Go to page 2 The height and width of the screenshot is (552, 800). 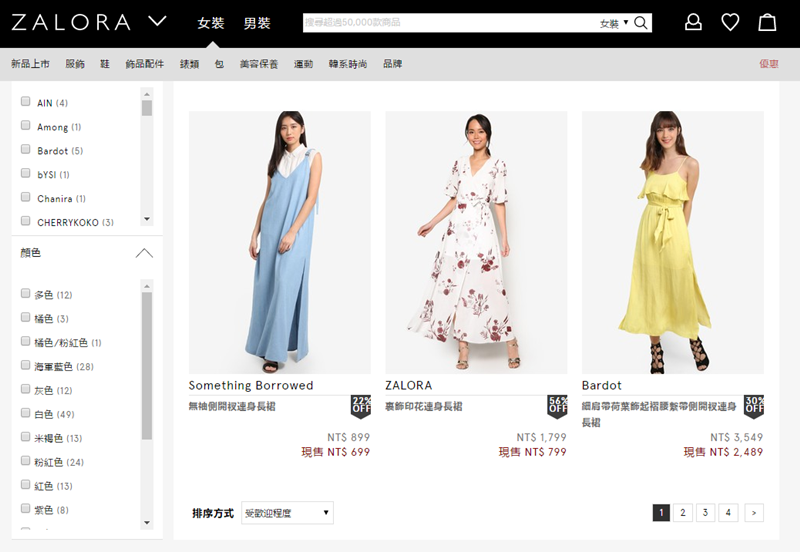pyautogui.click(x=683, y=513)
